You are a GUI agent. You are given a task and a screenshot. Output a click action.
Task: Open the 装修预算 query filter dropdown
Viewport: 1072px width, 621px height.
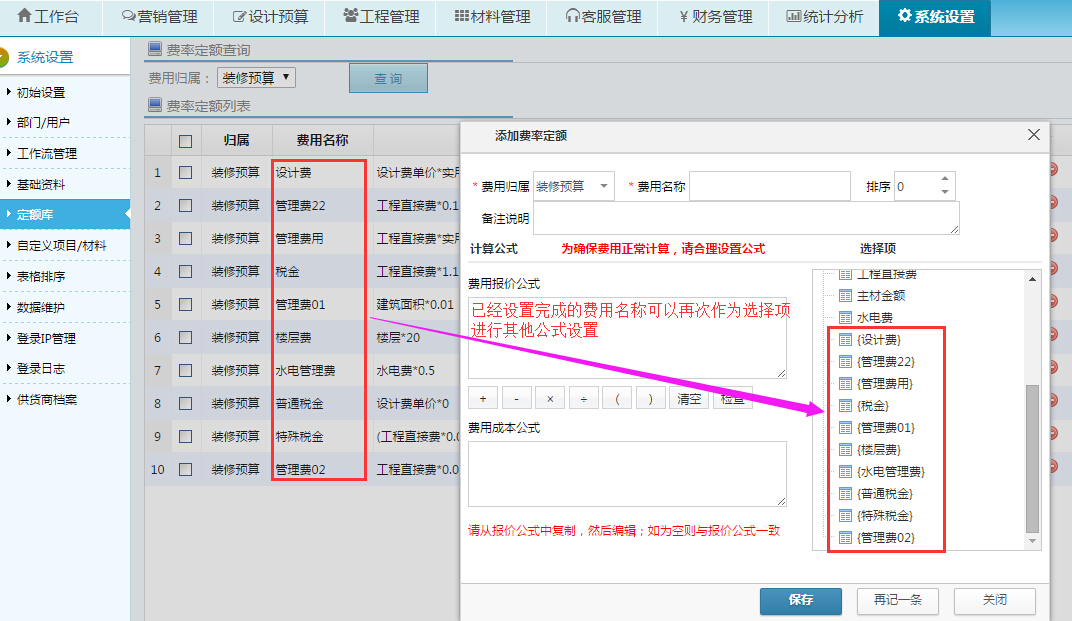[256, 77]
